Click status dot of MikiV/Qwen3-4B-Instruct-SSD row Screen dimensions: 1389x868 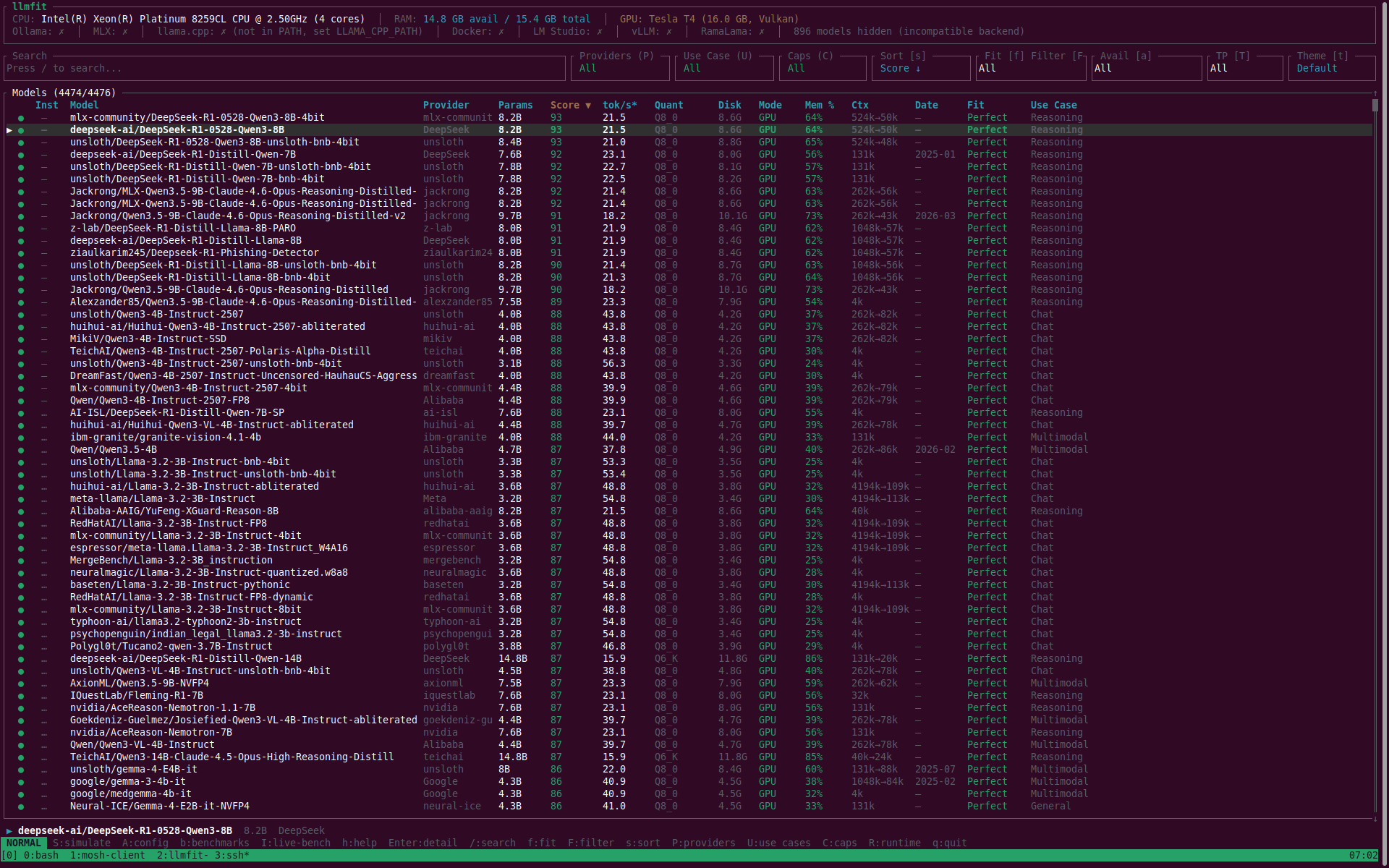pos(21,339)
